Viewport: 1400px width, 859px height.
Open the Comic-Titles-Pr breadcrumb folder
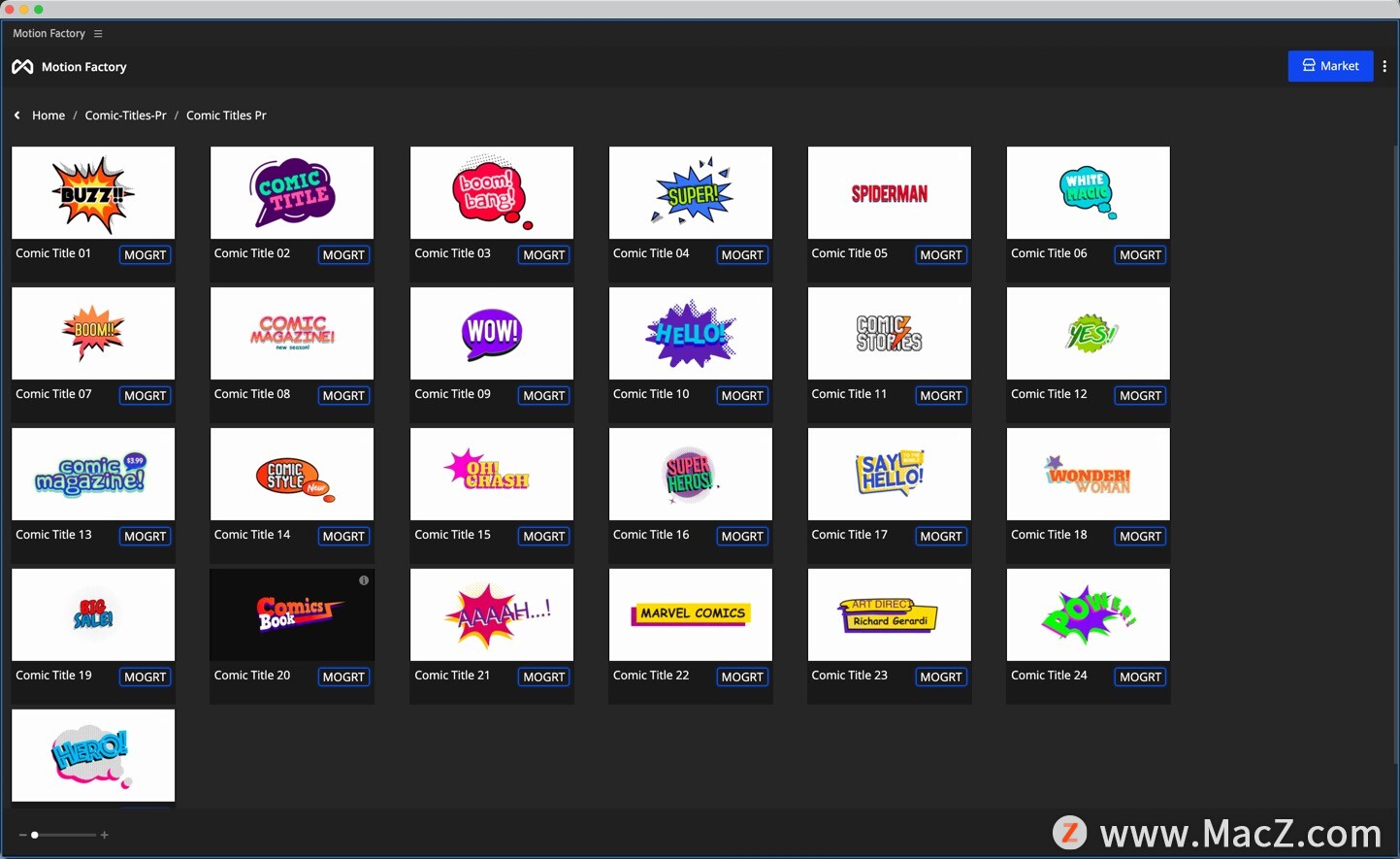click(x=125, y=116)
